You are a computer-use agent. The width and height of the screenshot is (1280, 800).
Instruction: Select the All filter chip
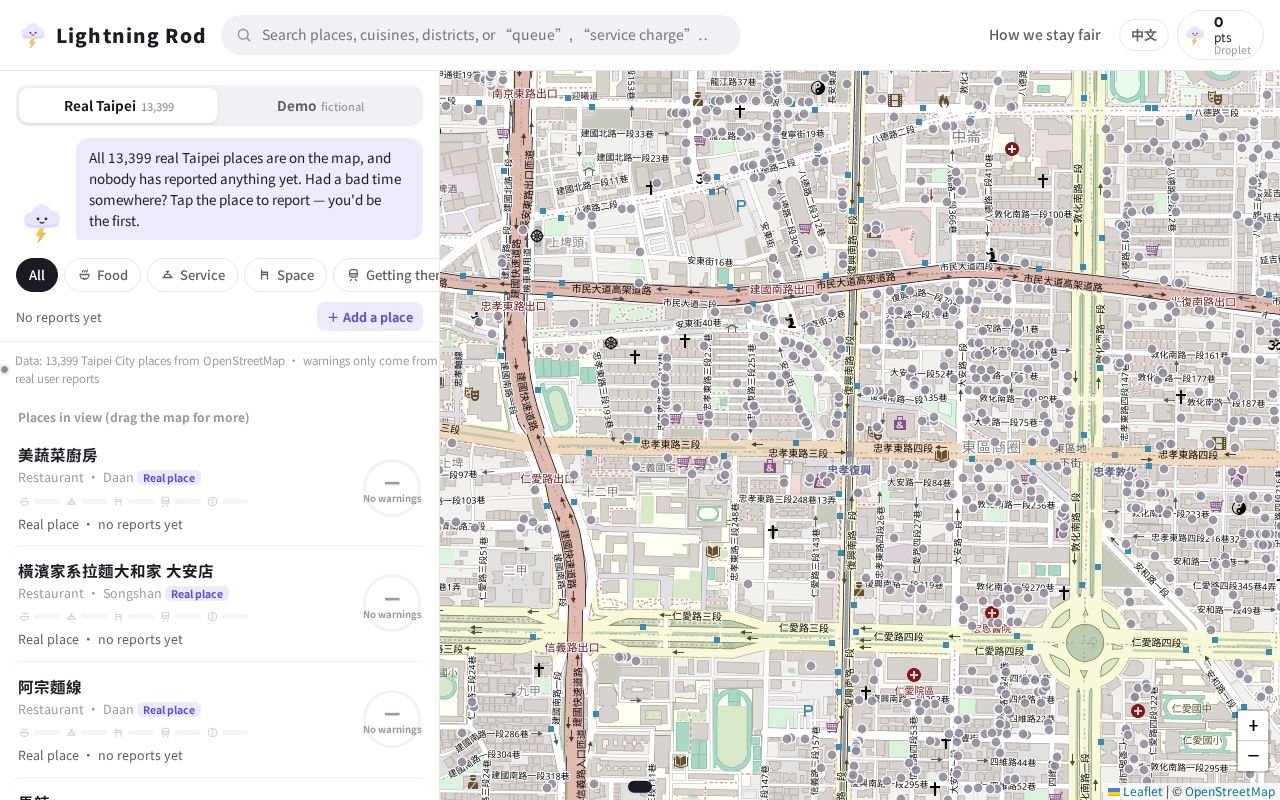pos(37,275)
